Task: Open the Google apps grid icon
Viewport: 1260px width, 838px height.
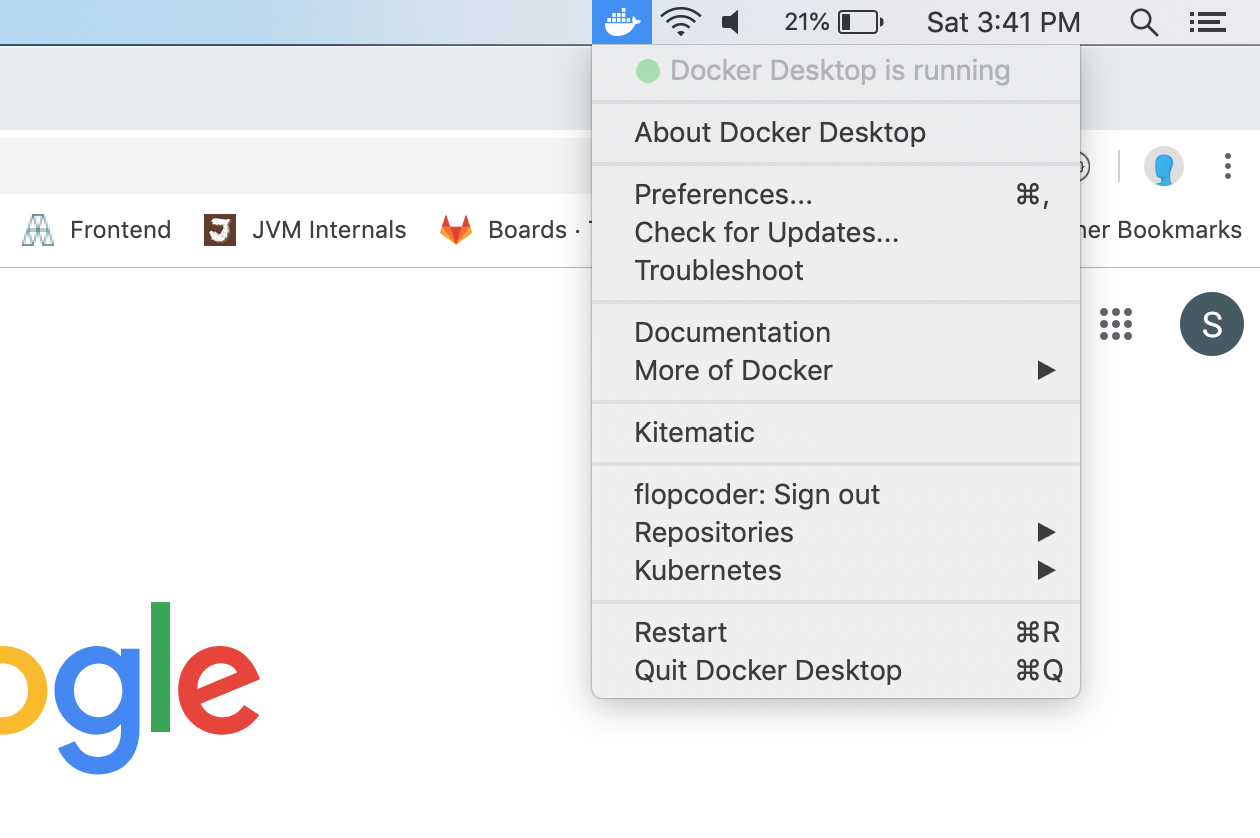Action: (1116, 324)
